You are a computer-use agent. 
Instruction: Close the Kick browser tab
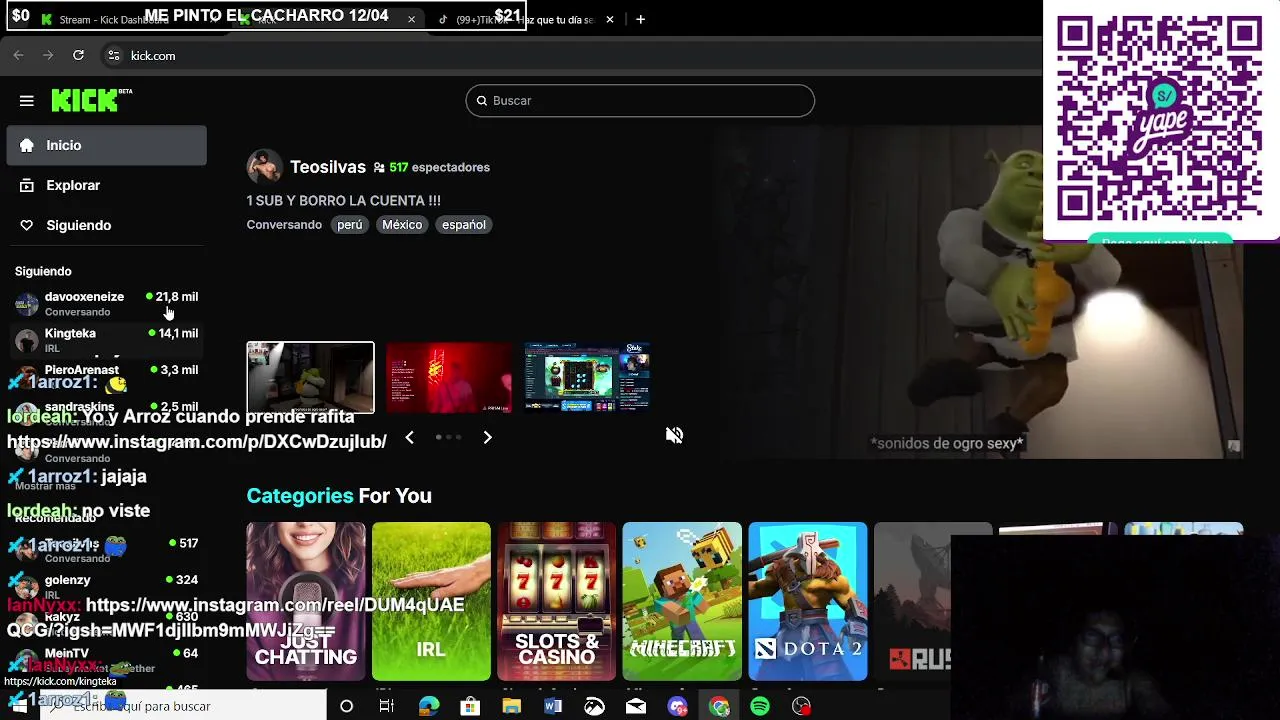click(x=411, y=20)
